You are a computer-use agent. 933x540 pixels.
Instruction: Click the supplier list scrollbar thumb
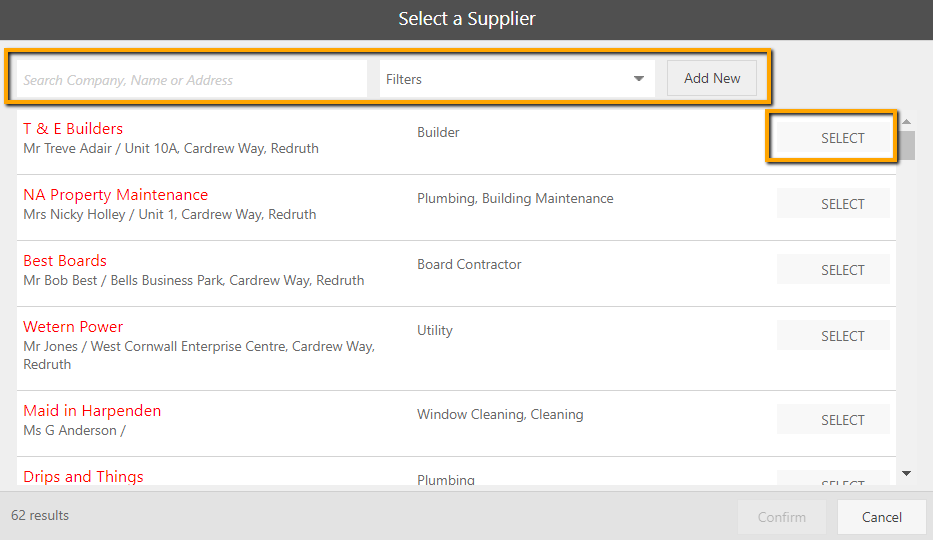(906, 145)
